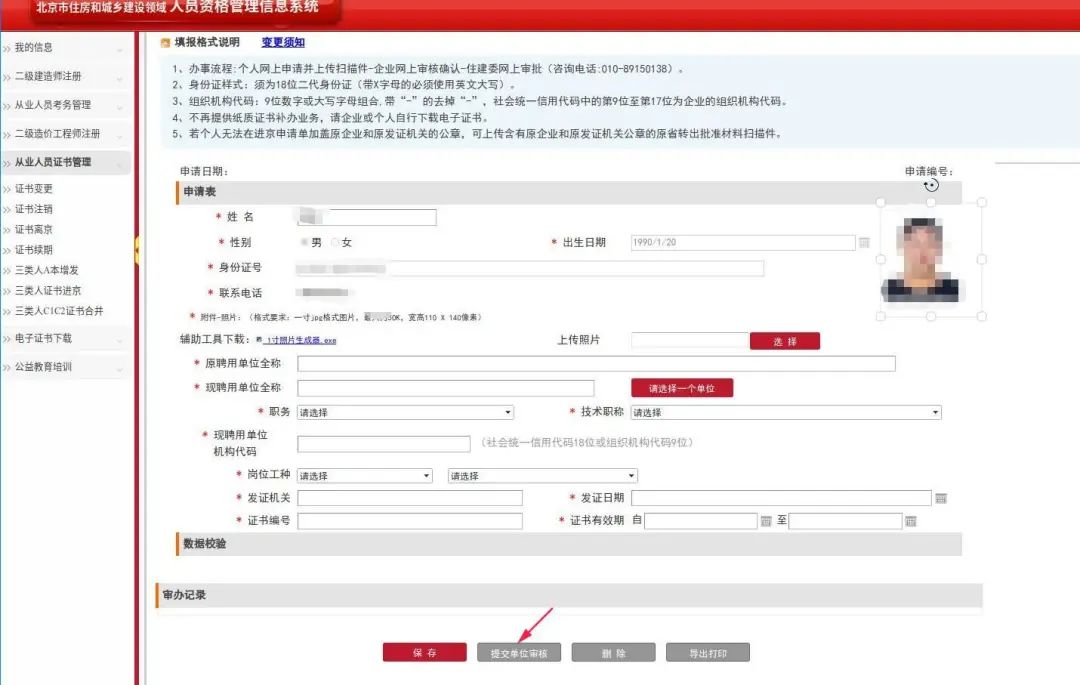The width and height of the screenshot is (1080, 685).
Task: Click the 提交单位审核 button
Action: tap(519, 653)
